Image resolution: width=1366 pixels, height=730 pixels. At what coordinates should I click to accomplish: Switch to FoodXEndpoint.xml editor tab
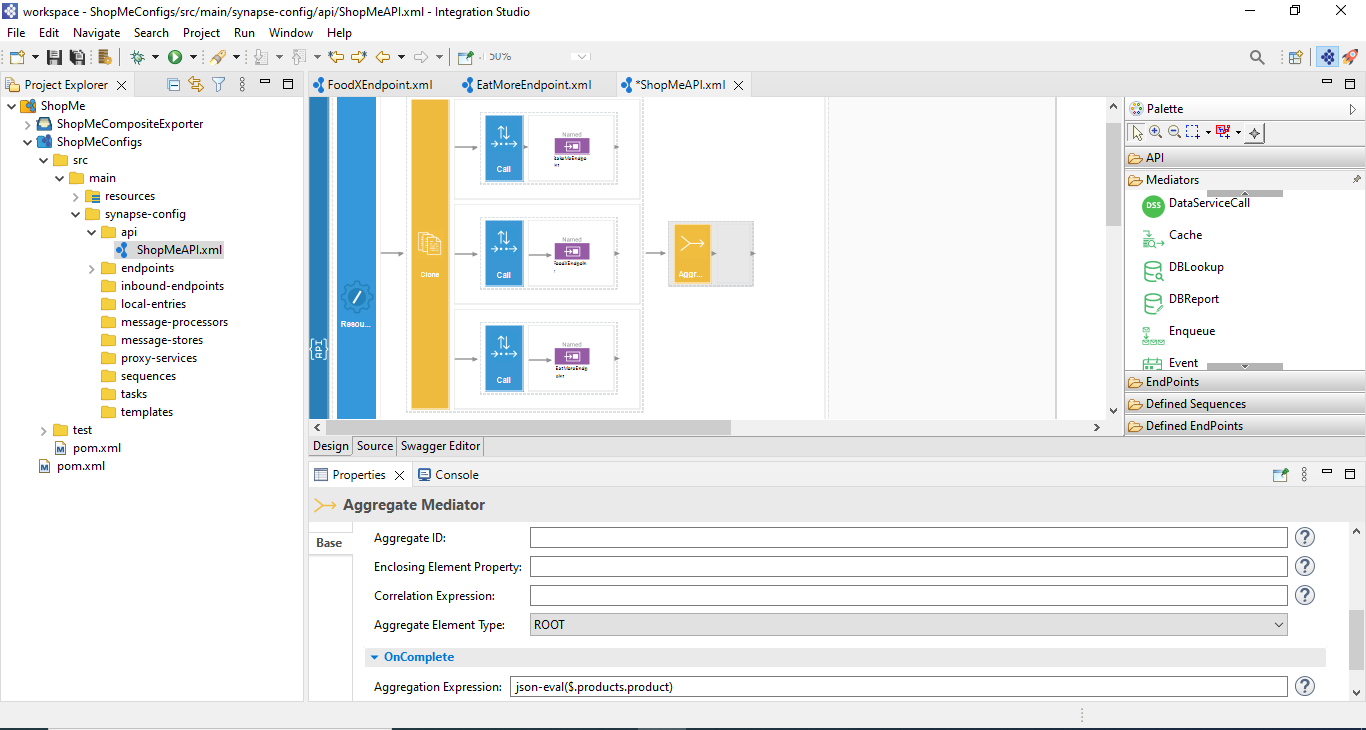[x=372, y=85]
